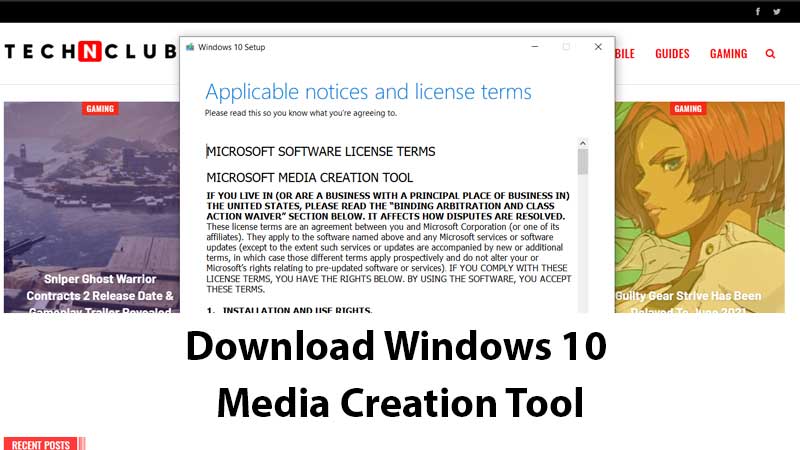Close the Windows 10 Setup dialog
The height and width of the screenshot is (450, 800).
click(598, 46)
